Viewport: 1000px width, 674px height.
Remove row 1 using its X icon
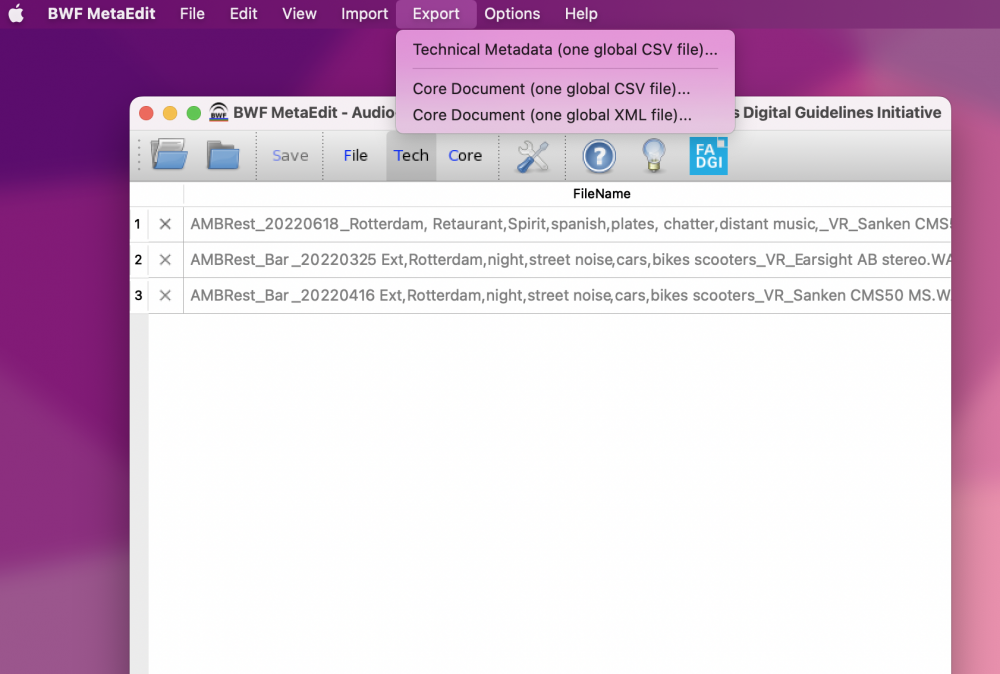tap(165, 224)
